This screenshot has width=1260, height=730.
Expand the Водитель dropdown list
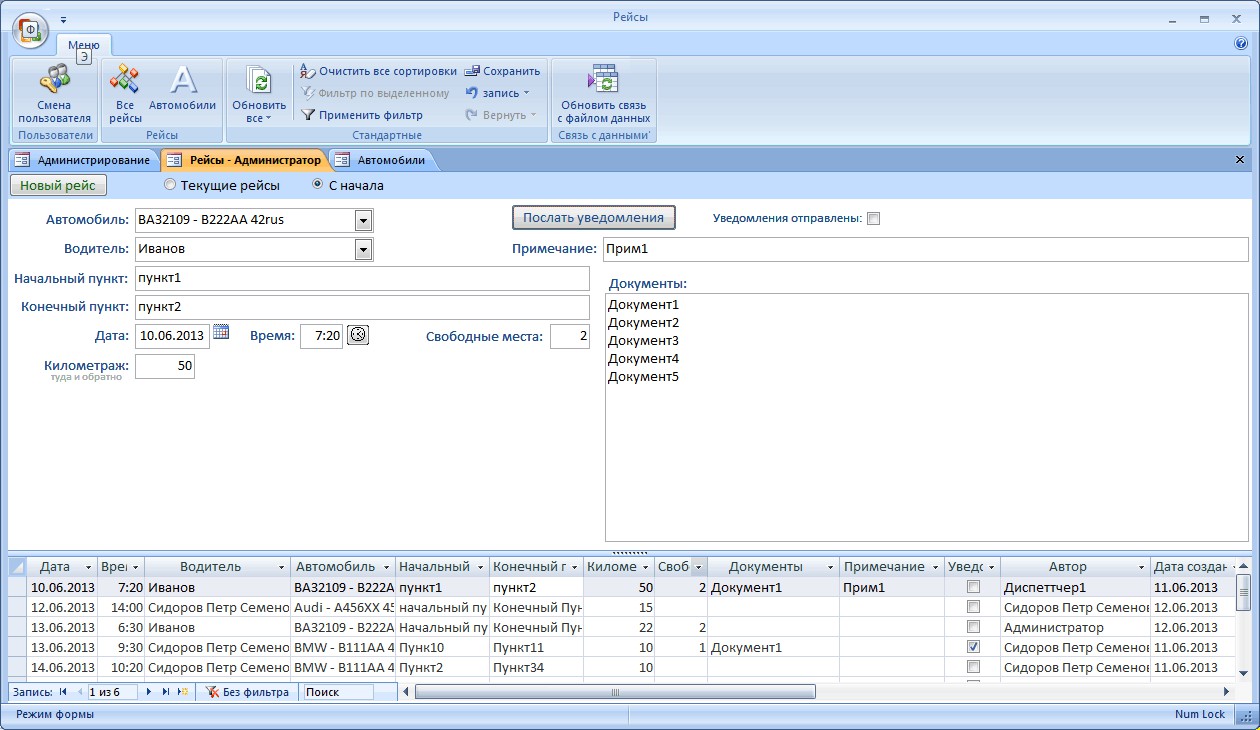pos(364,249)
